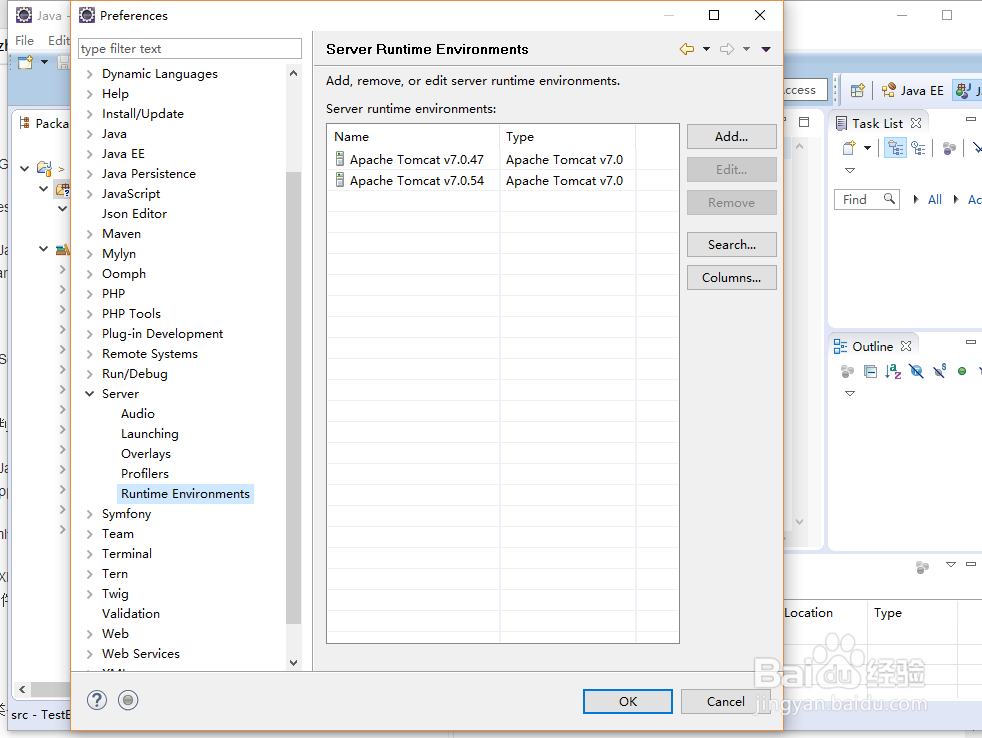Select Apache Tomcat v7.0.54 runtime row
This screenshot has width=982, height=738.
[502, 180]
